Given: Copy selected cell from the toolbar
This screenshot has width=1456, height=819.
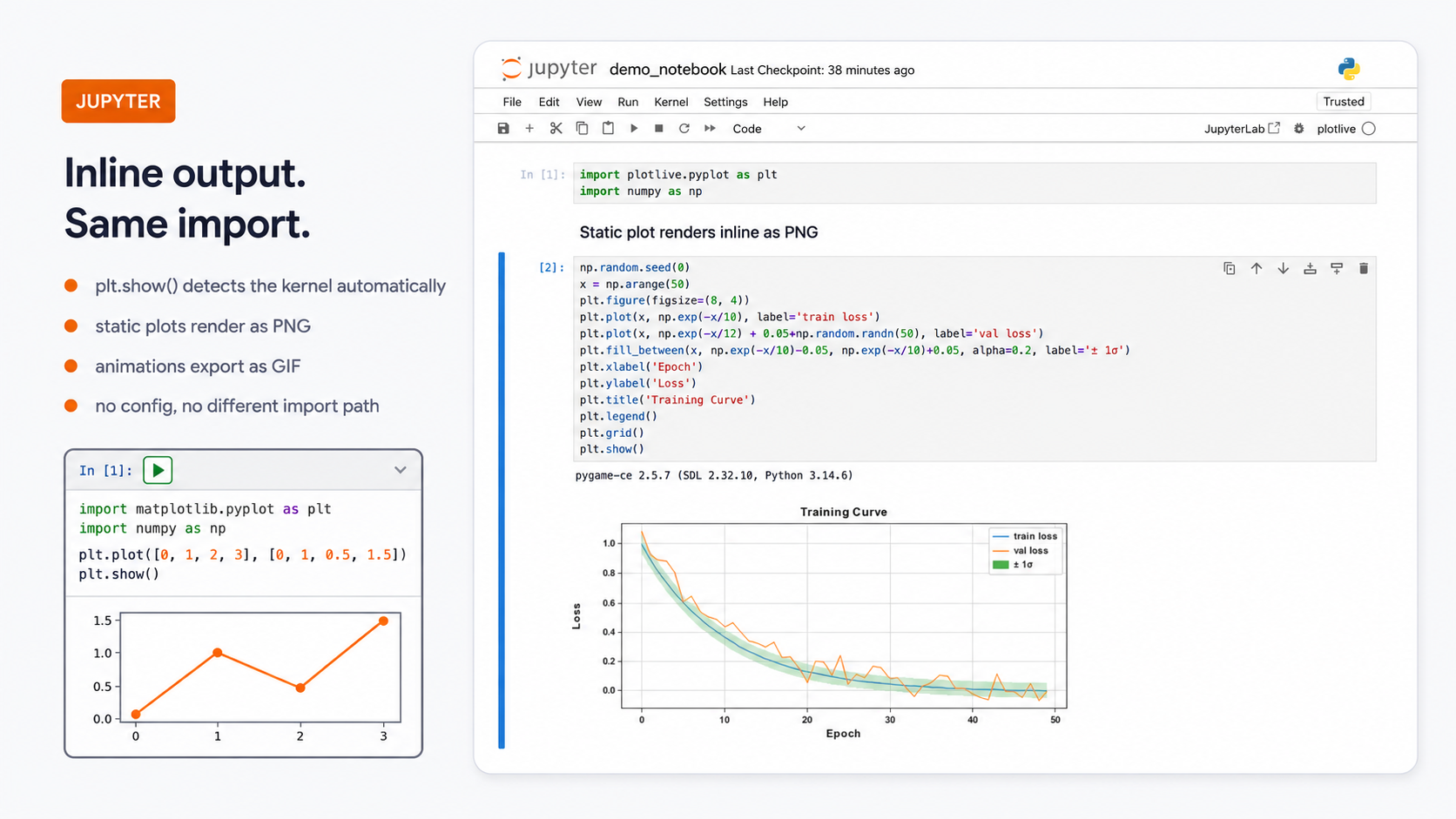Looking at the screenshot, I should [582, 129].
